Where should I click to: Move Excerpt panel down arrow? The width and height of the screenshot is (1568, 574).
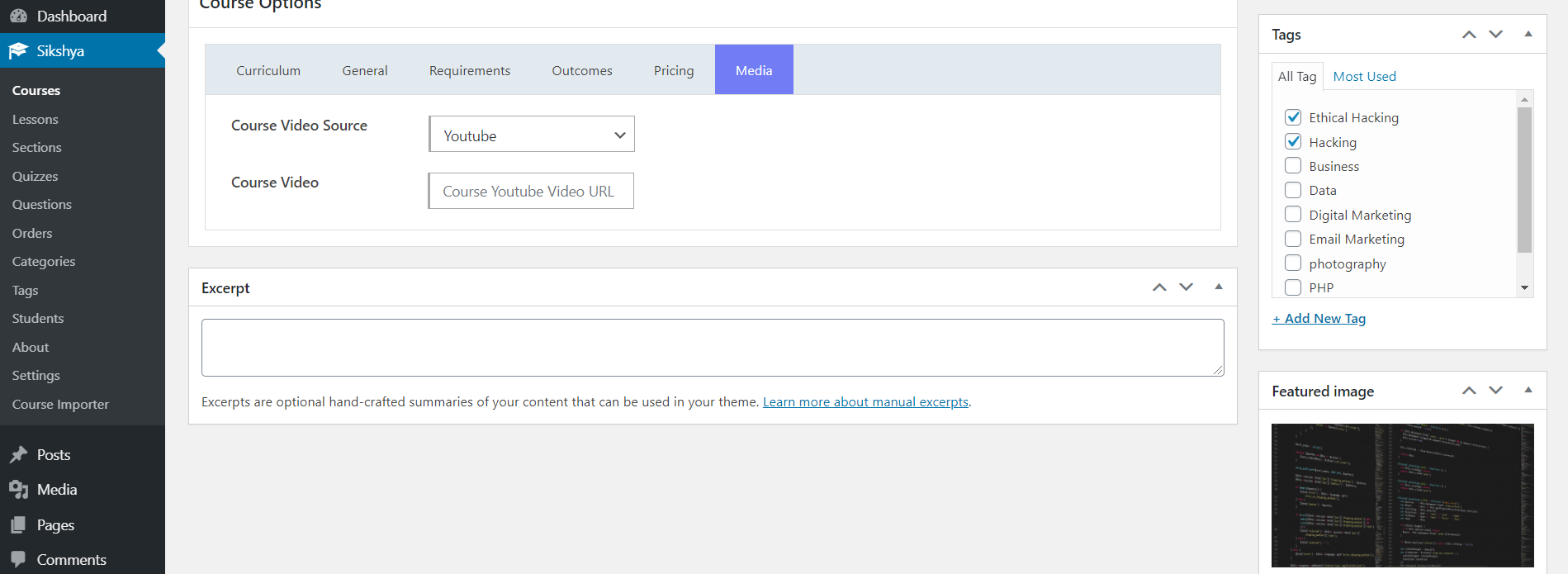point(1187,287)
